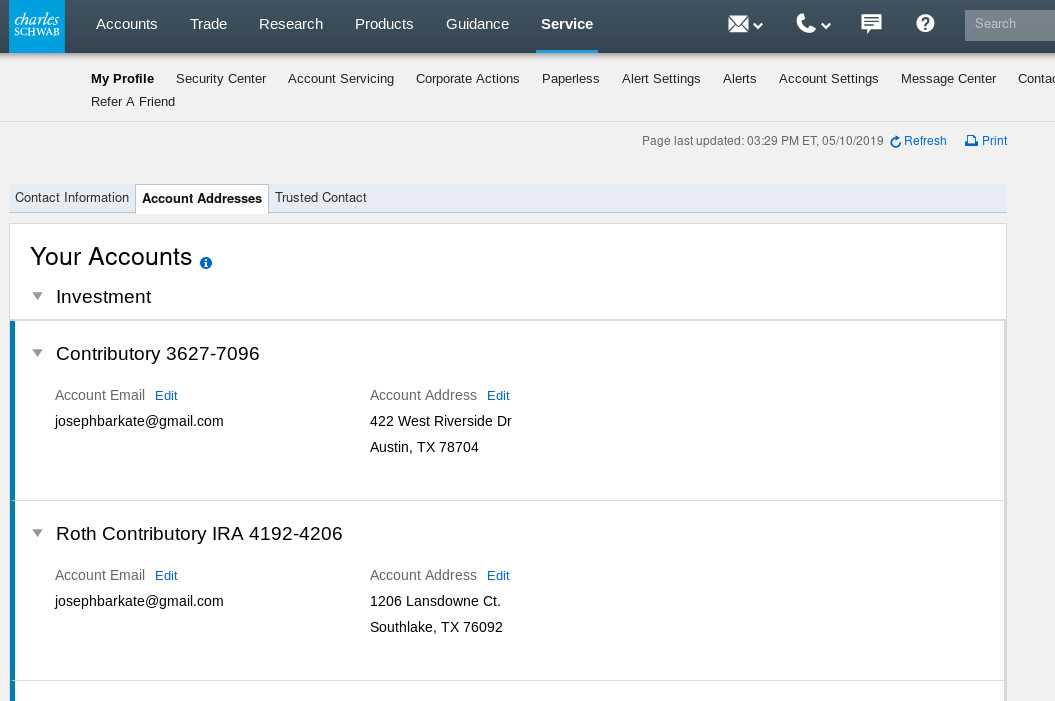Go to Account Settings
Viewport: 1055px width, 701px height.
(x=828, y=79)
